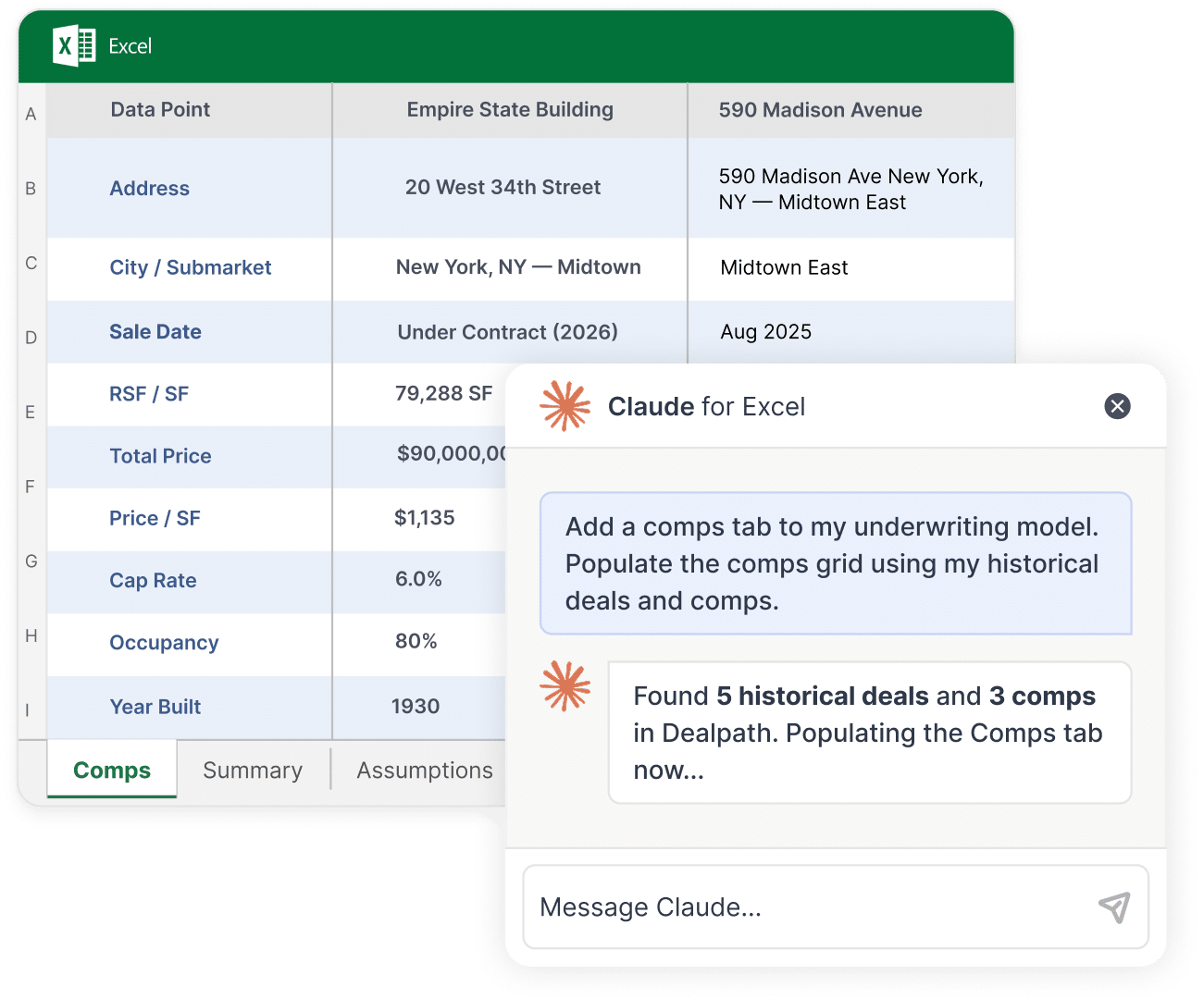
Task: Click the RSF / SF row label
Action: click(x=149, y=394)
